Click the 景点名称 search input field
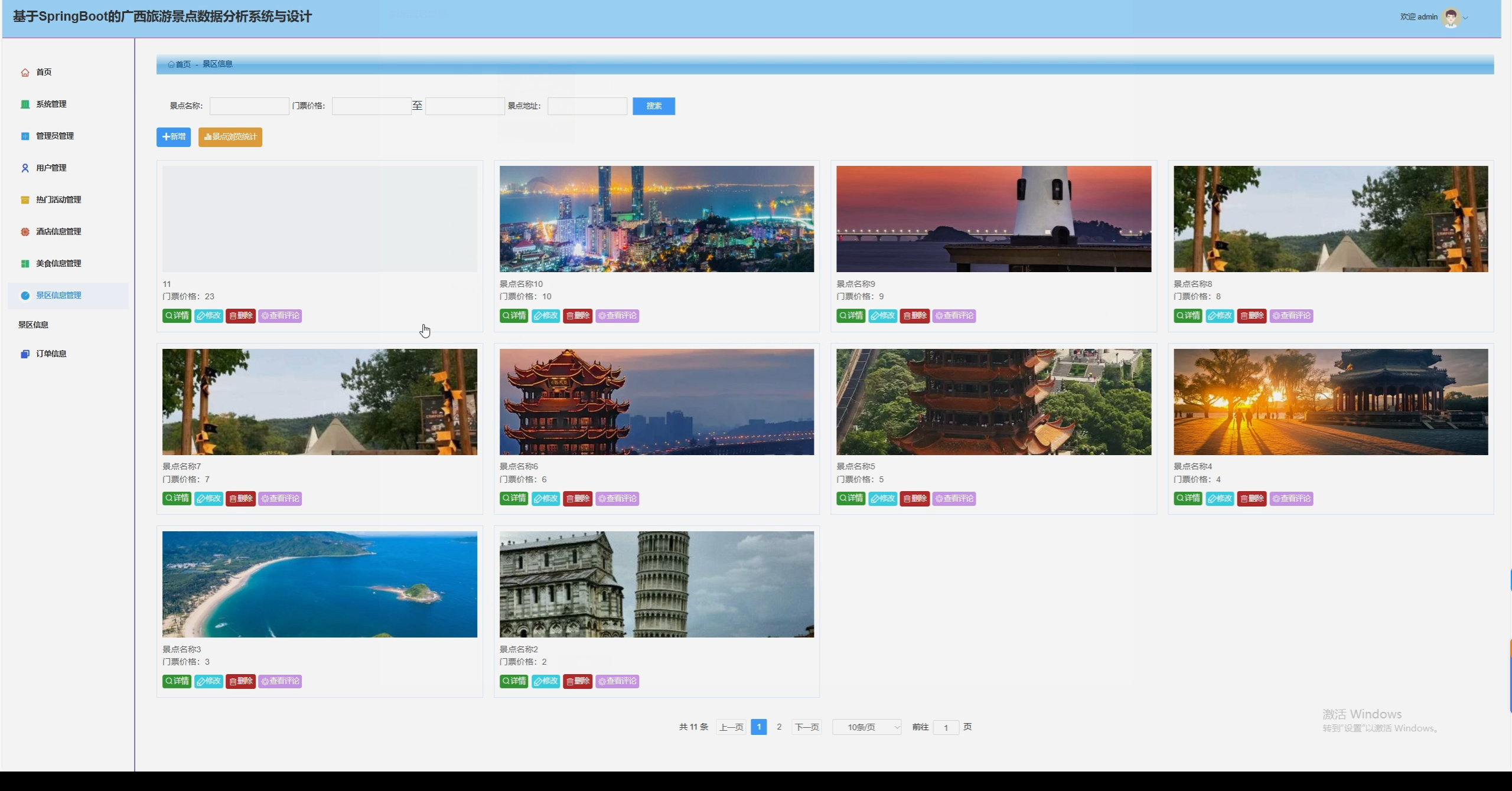The height and width of the screenshot is (791, 1512). 249,106
